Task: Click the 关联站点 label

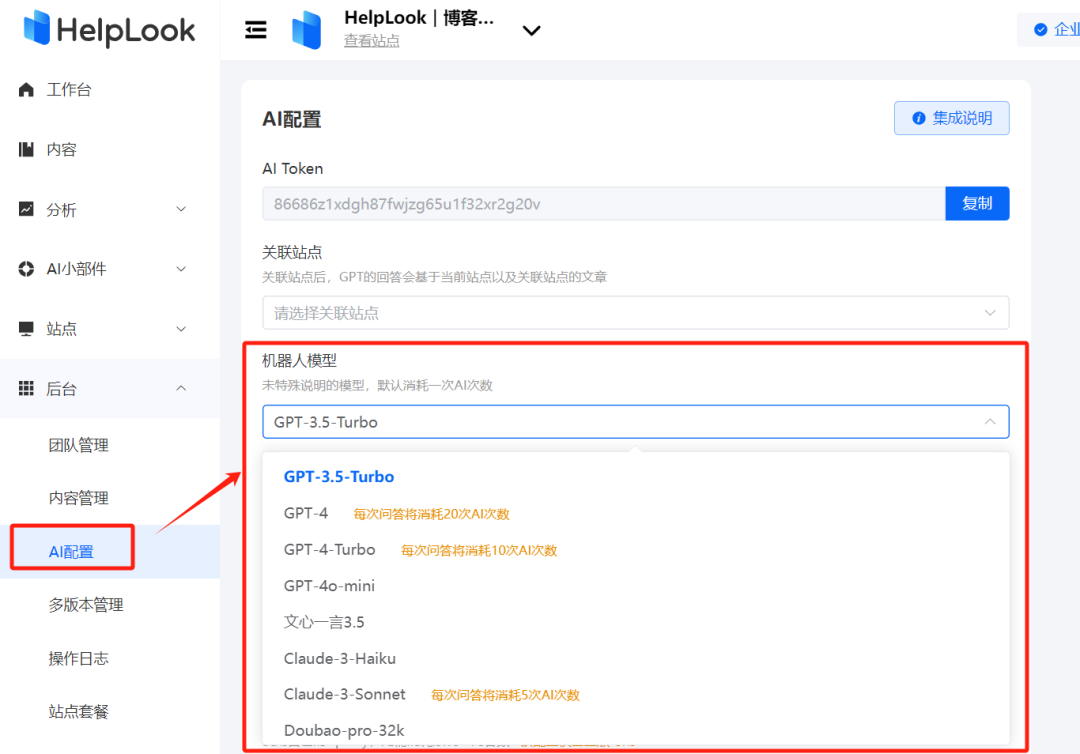Action: click(x=292, y=253)
